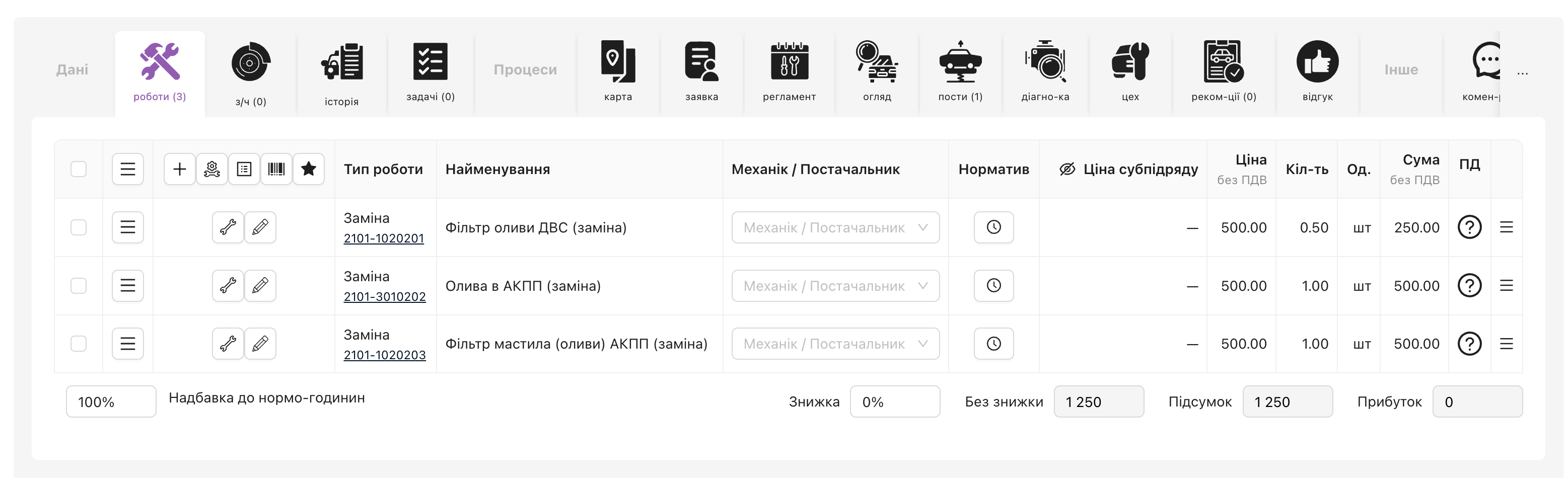
Task: Click the wrench icon for Олива в АКПП
Action: click(228, 286)
